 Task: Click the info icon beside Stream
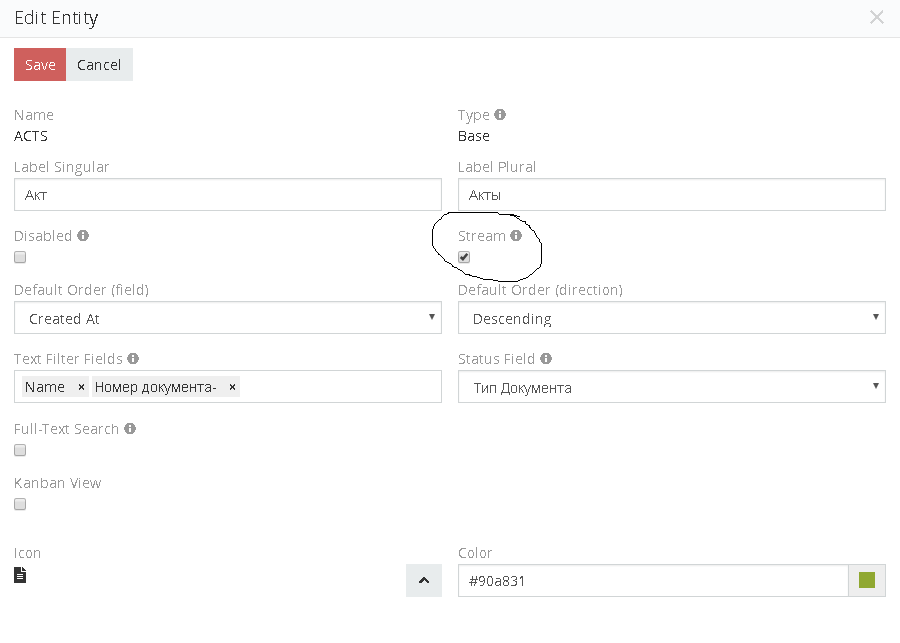[x=516, y=236]
